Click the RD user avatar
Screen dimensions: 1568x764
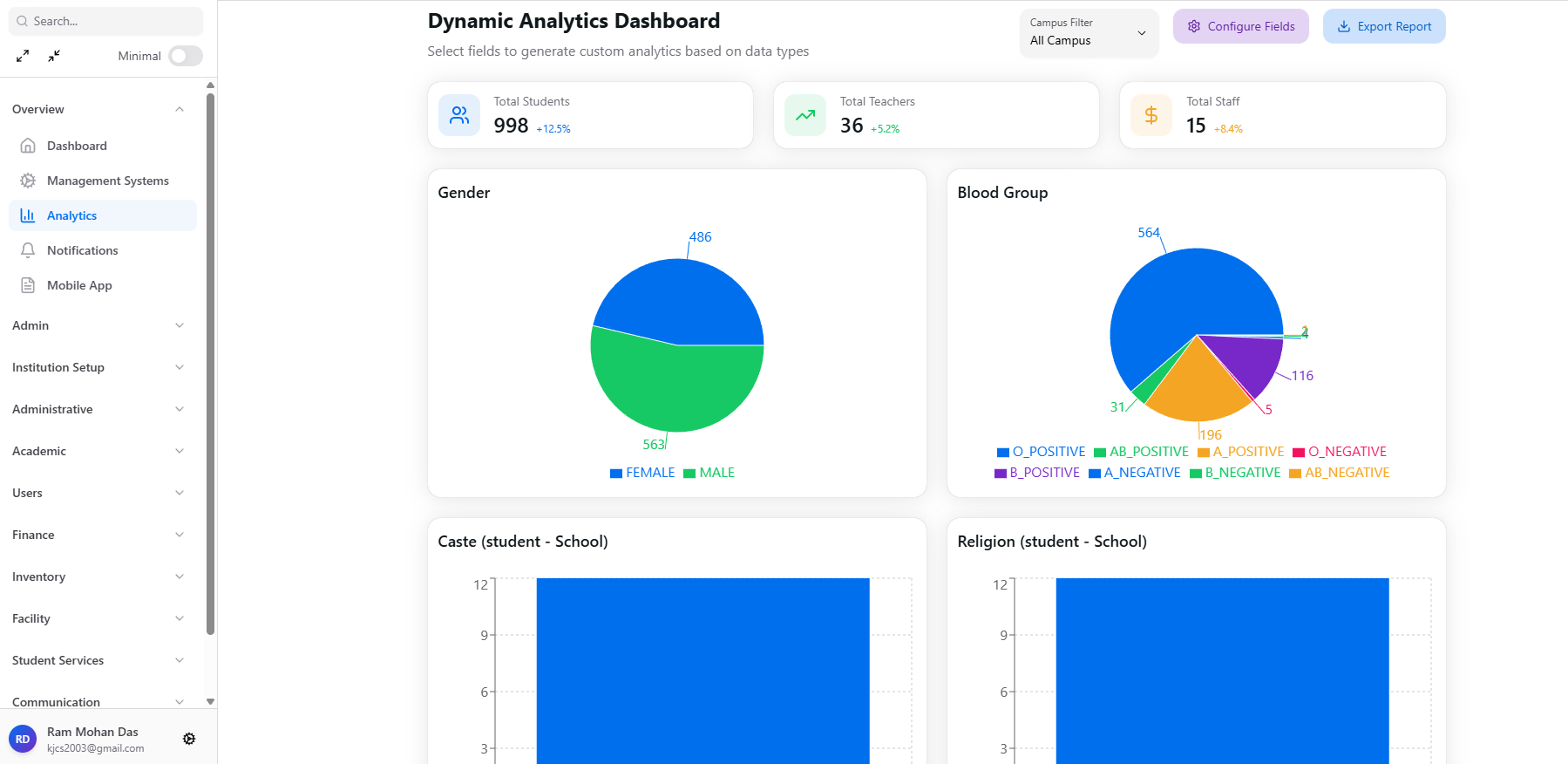(23, 739)
